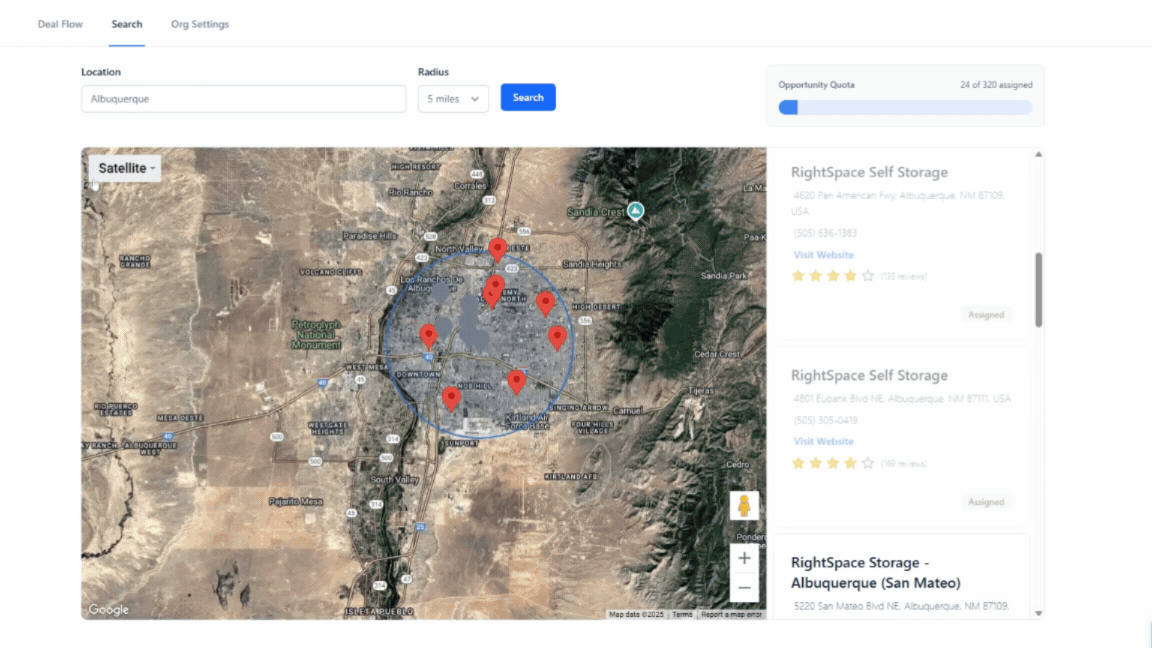This screenshot has height=648, width=1152.
Task: Click the star rating with 169 reviews
Action: [x=833, y=464]
